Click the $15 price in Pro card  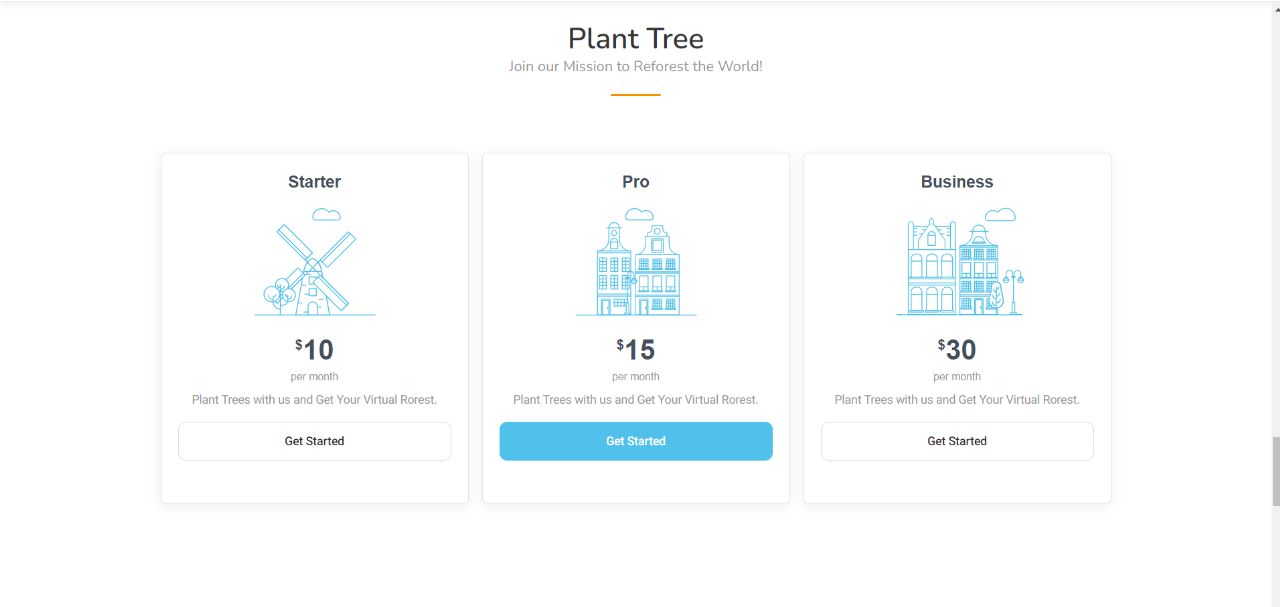click(x=636, y=350)
